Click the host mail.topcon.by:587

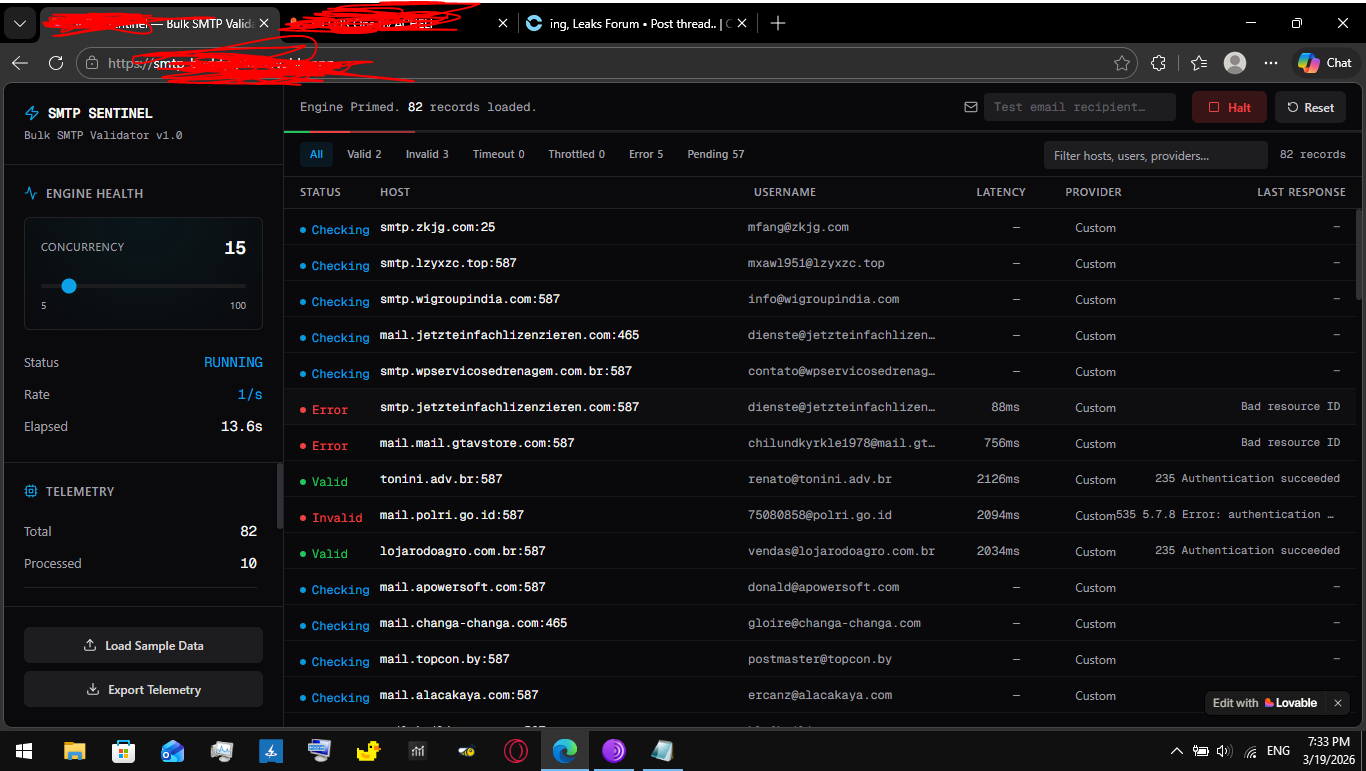click(445, 659)
